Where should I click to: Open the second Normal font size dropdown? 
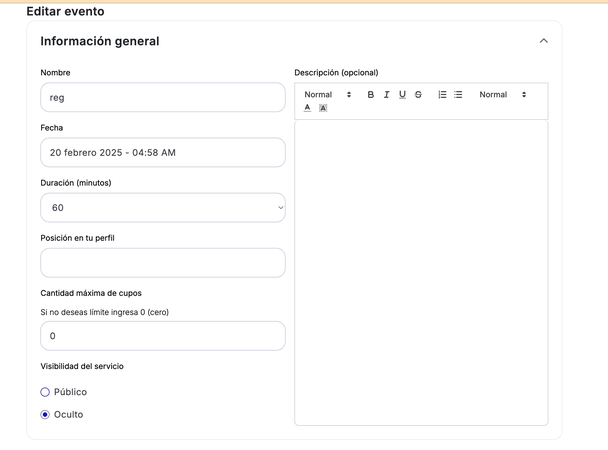pyautogui.click(x=503, y=95)
